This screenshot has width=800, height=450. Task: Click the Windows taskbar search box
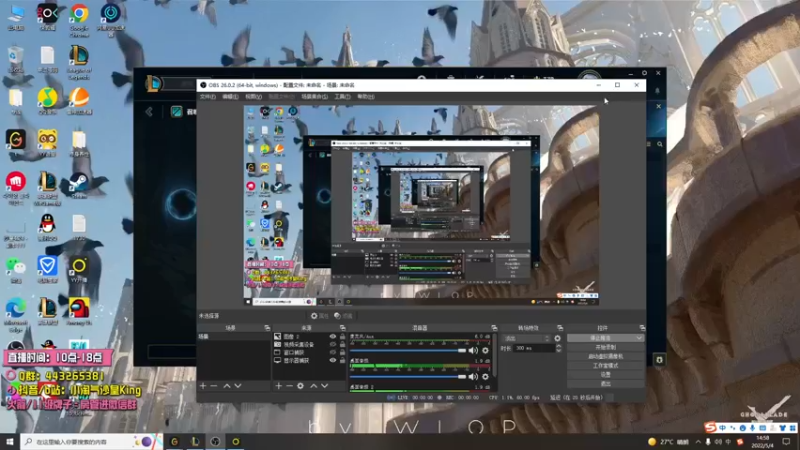pos(92,442)
